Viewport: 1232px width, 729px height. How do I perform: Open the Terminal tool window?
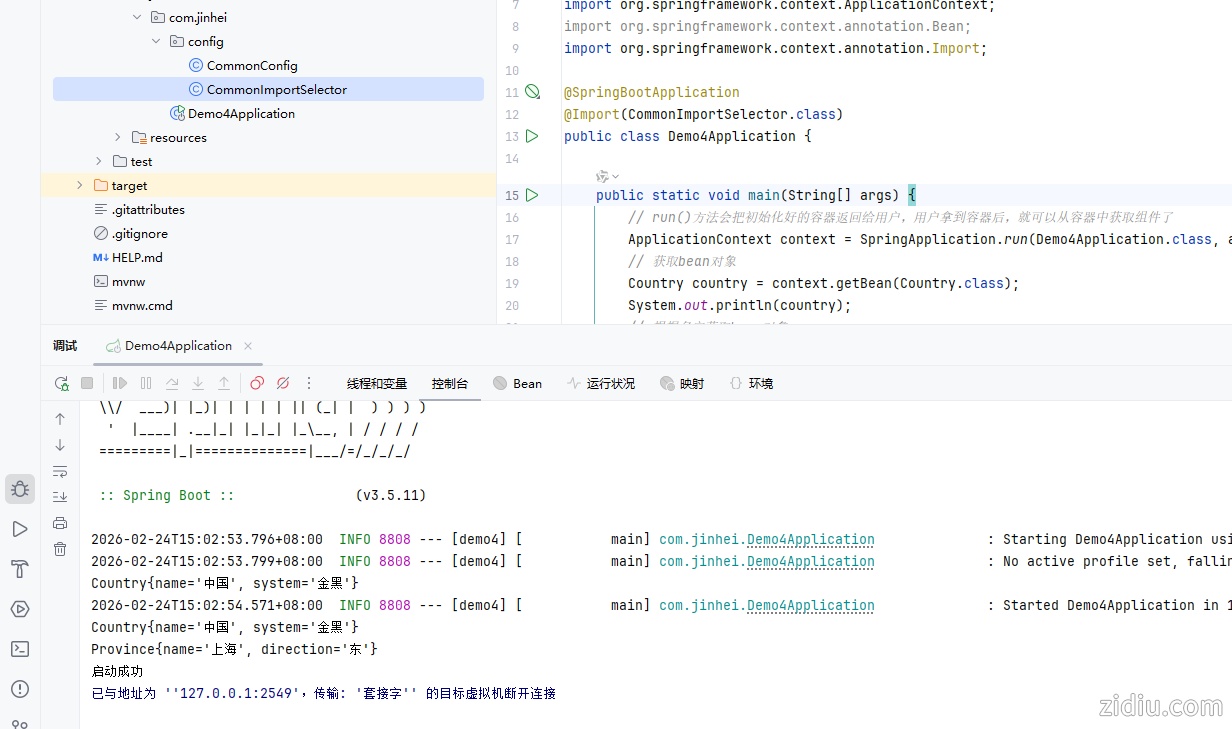20,649
